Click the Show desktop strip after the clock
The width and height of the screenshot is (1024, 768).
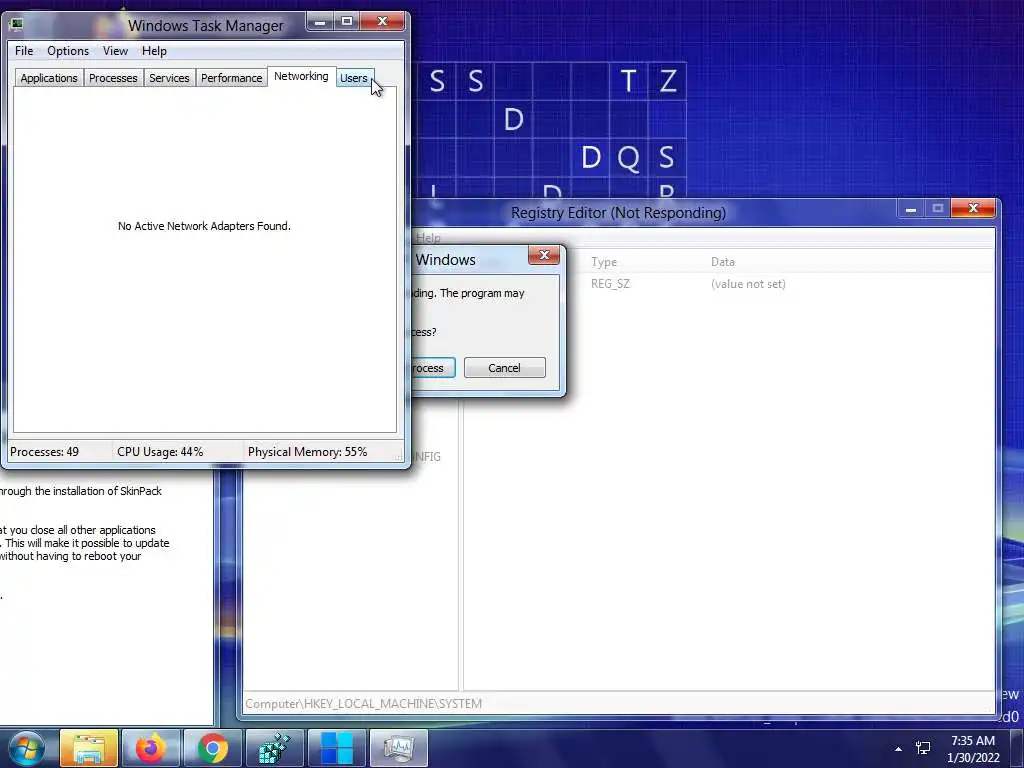pos(1017,748)
